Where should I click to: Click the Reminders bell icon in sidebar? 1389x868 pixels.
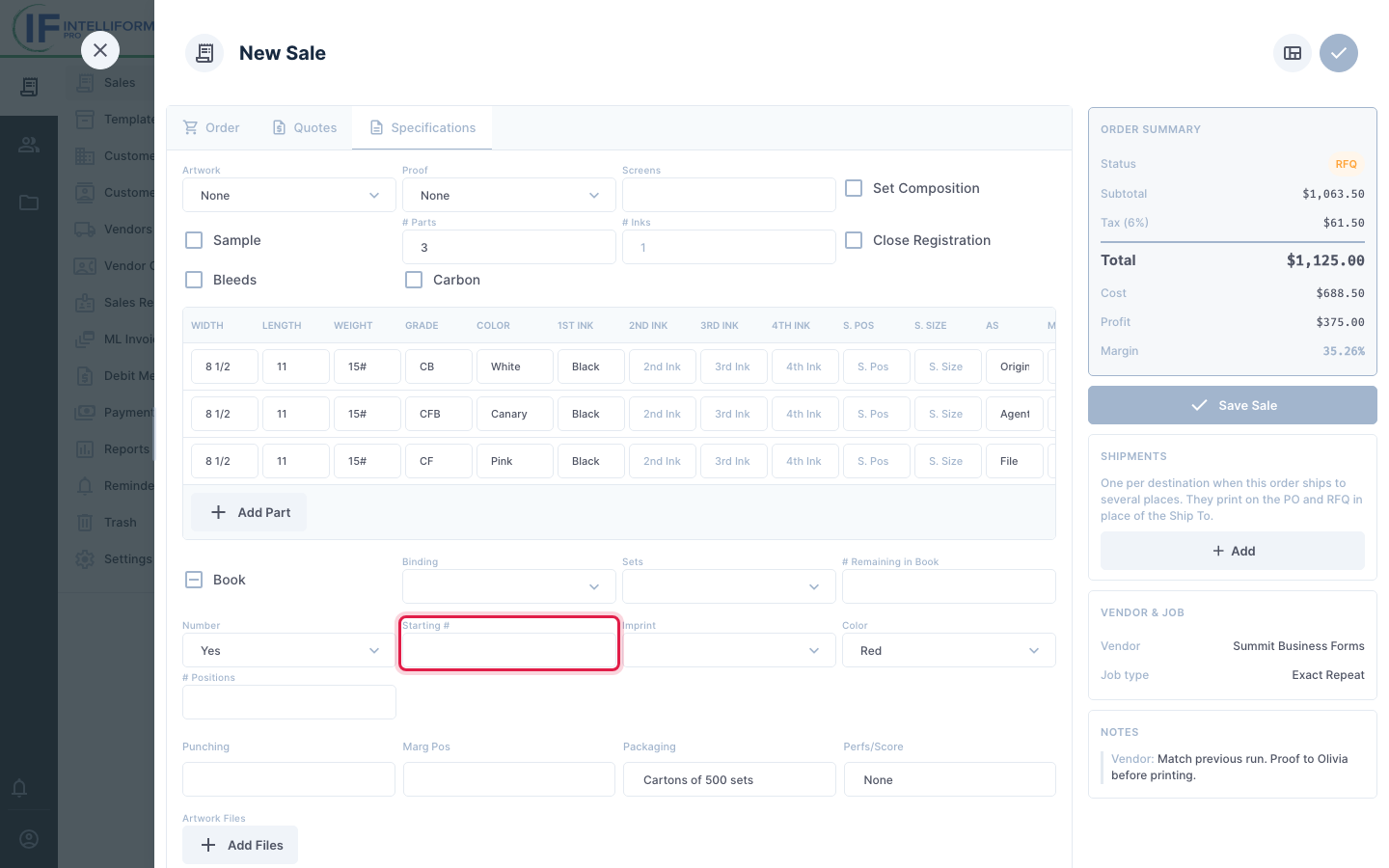click(85, 486)
